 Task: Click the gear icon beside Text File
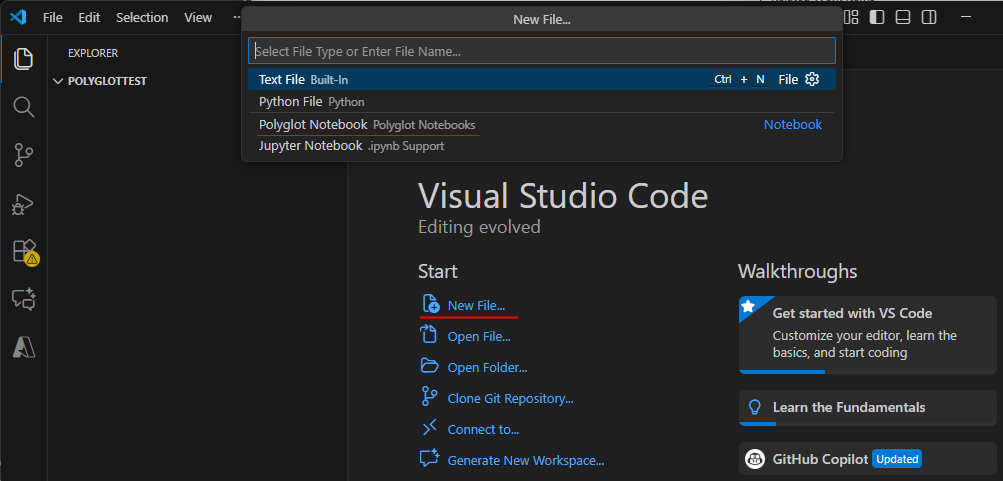tap(812, 79)
